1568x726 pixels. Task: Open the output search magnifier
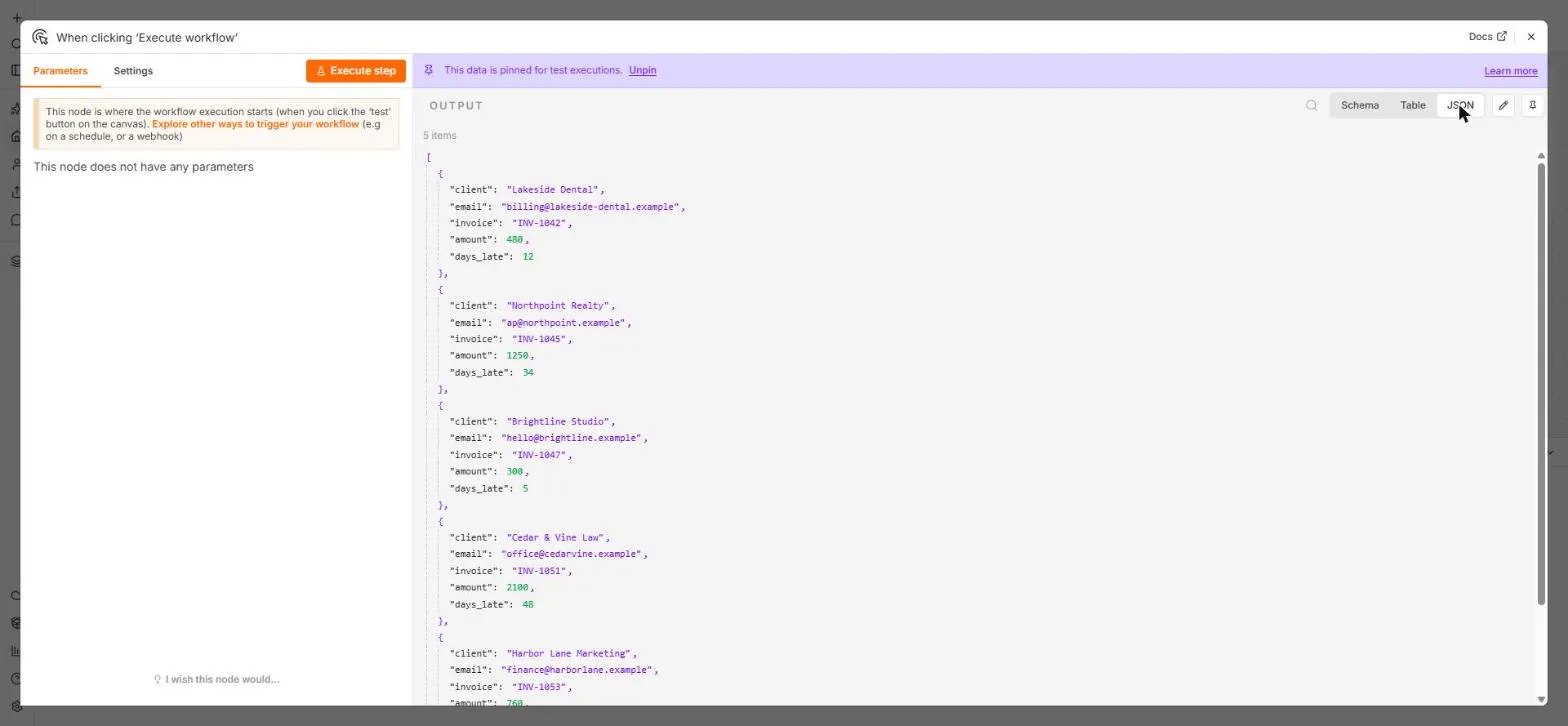coord(1311,105)
